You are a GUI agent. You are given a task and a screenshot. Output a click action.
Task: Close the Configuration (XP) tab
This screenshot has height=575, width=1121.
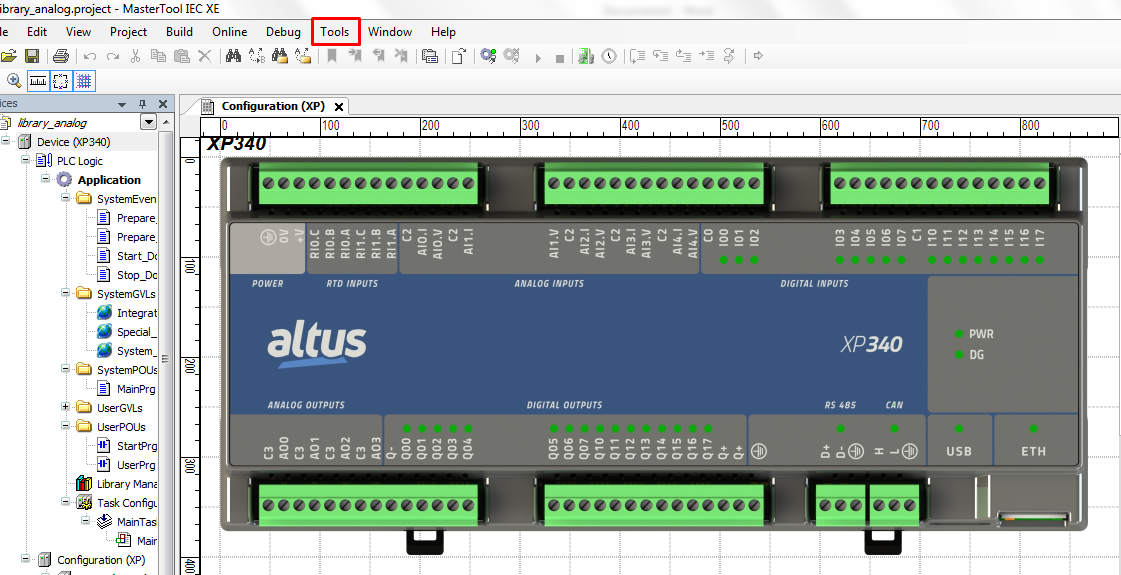tap(339, 107)
